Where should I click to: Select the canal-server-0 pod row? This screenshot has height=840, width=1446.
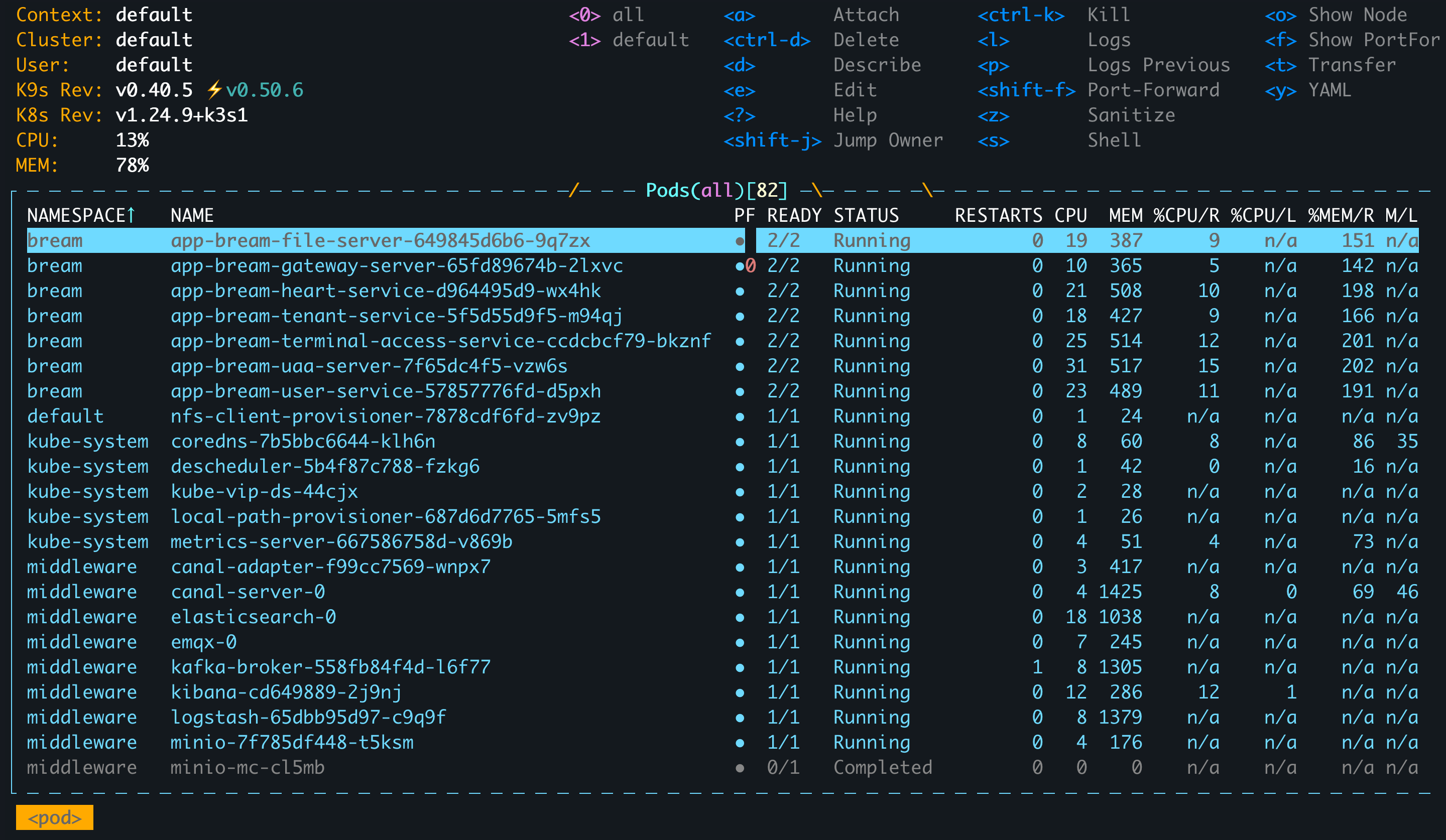coord(248,592)
